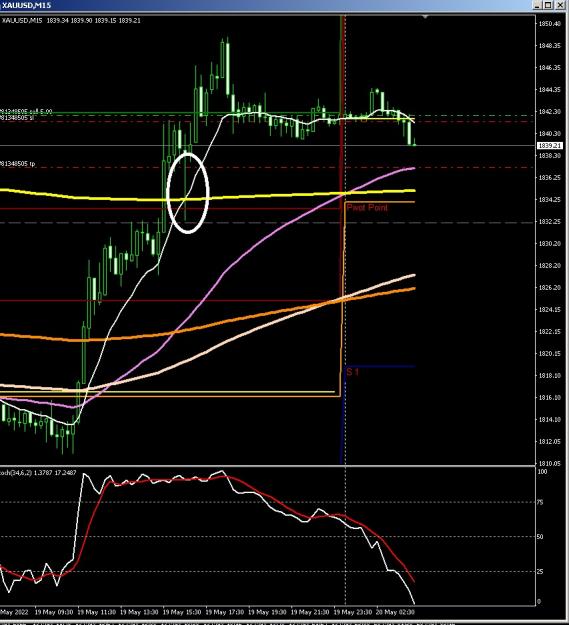Viewport: 569px width, 625px height.
Task: Click the 1850.40 price scale label
Action: [x=549, y=24]
